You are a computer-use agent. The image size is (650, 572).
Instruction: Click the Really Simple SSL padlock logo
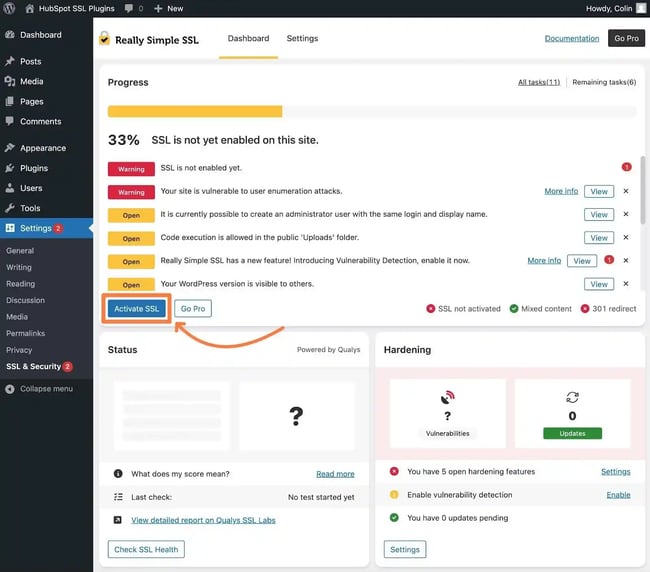coord(104,39)
